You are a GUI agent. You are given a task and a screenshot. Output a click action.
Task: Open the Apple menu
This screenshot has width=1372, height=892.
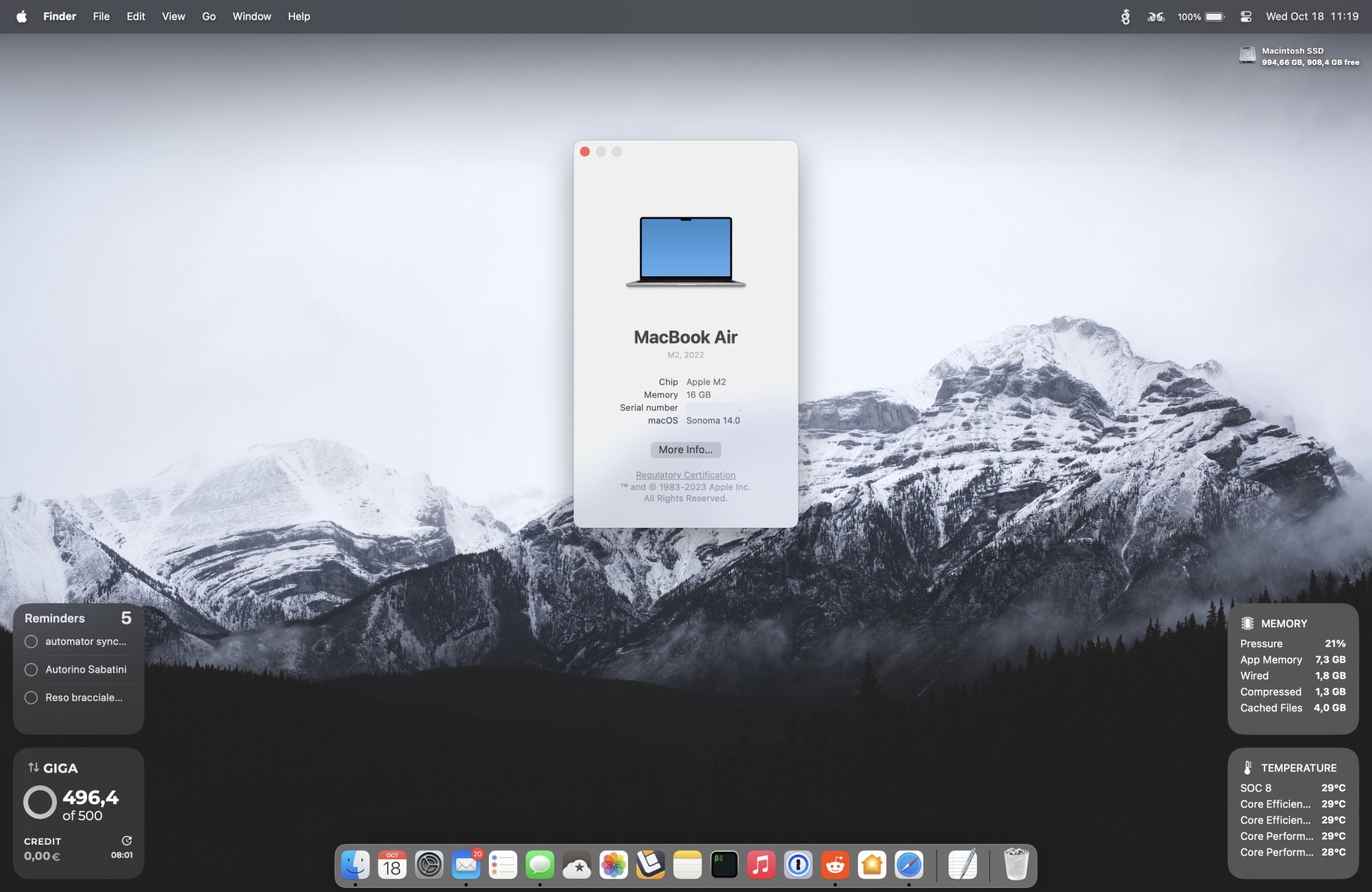[x=22, y=16]
